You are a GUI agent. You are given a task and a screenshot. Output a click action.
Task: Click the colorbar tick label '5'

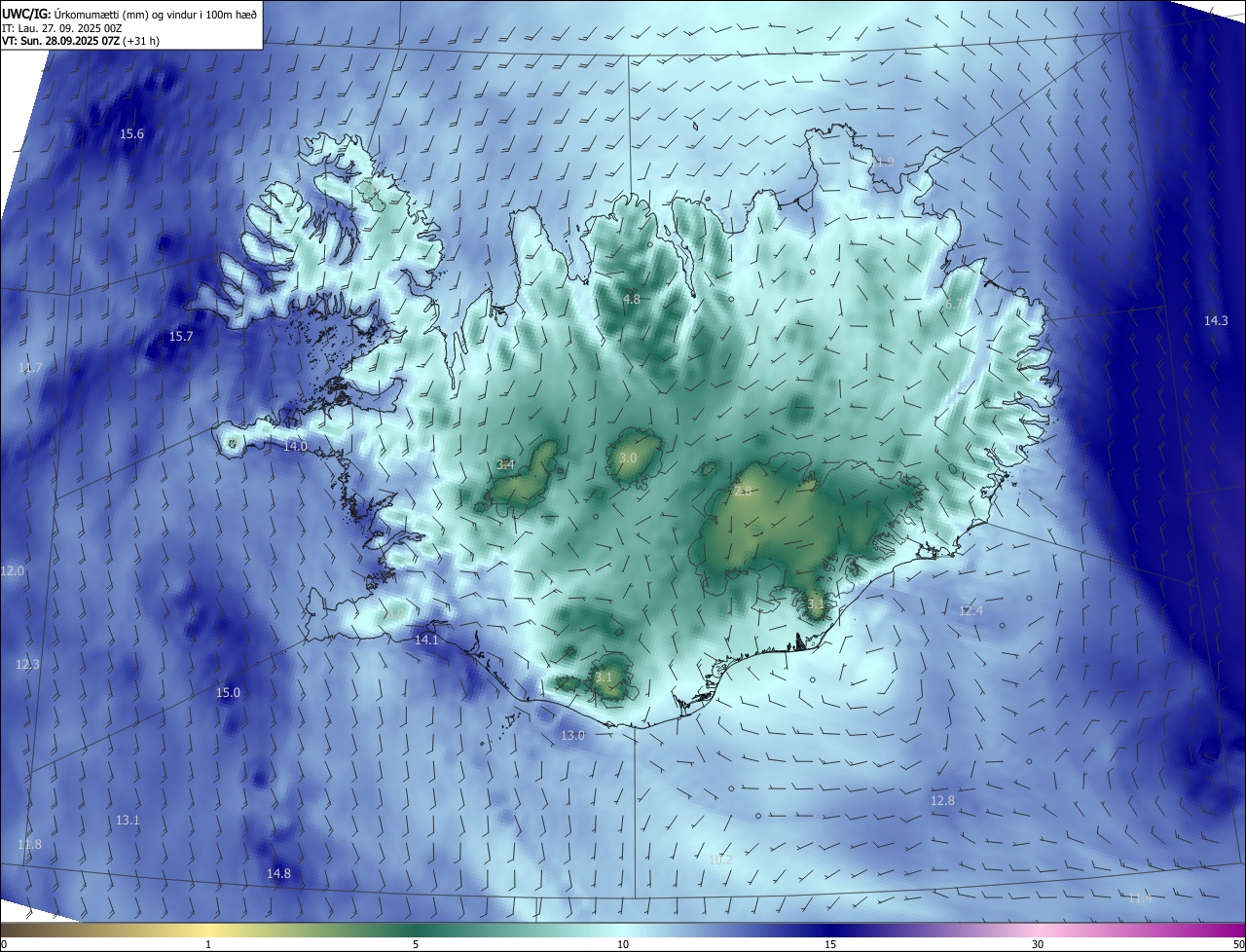416,945
